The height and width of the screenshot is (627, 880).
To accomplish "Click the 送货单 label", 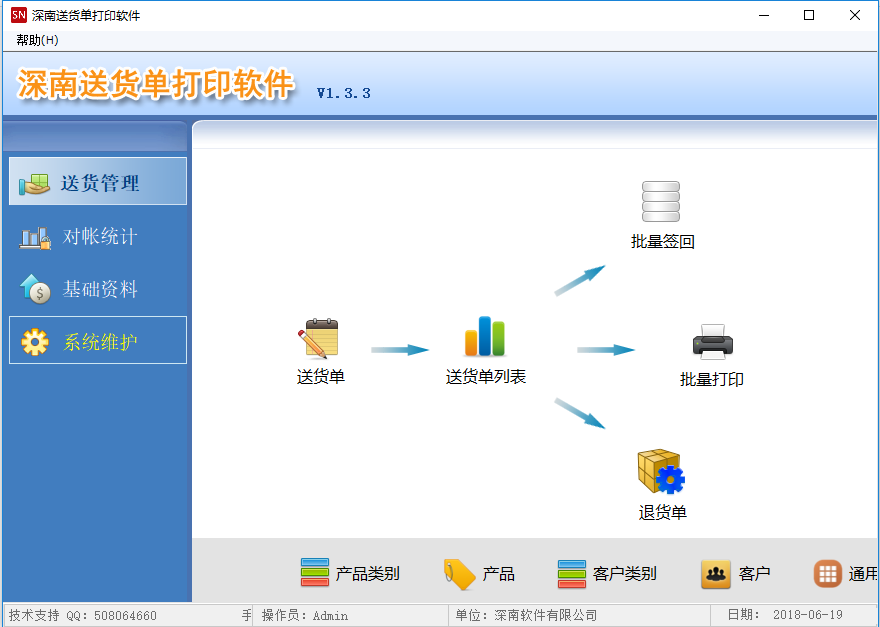I will tap(320, 377).
